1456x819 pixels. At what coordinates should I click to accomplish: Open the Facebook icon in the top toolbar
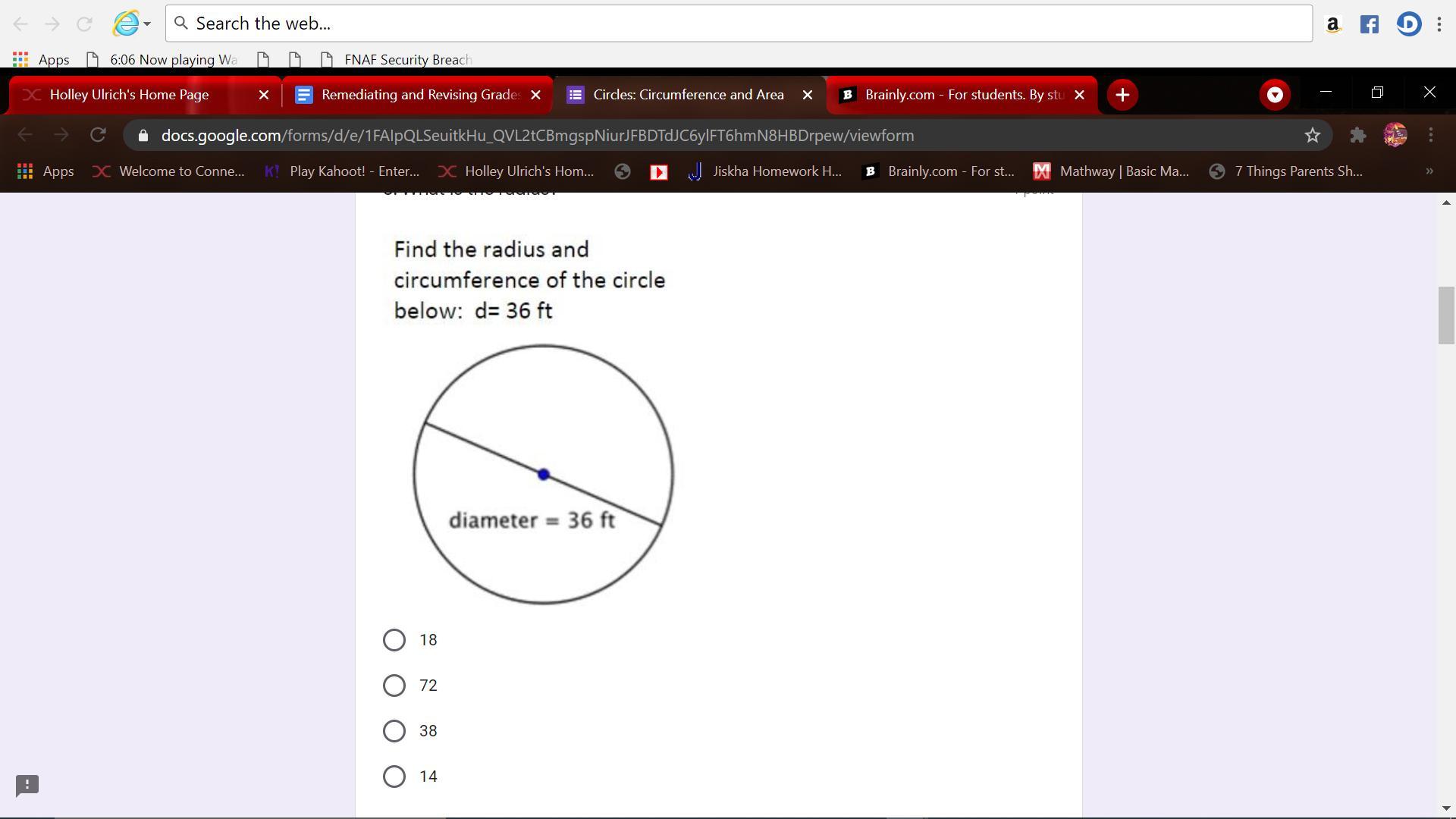click(x=1369, y=24)
